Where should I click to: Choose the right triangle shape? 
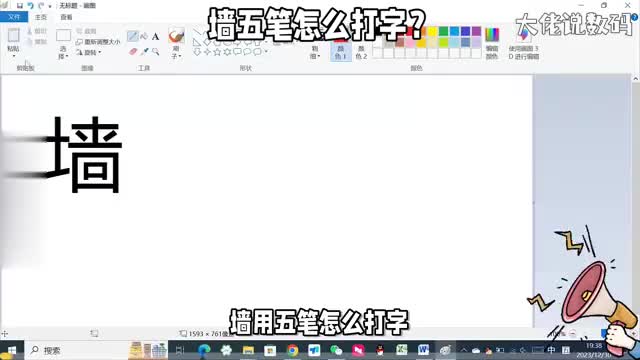[197, 42]
